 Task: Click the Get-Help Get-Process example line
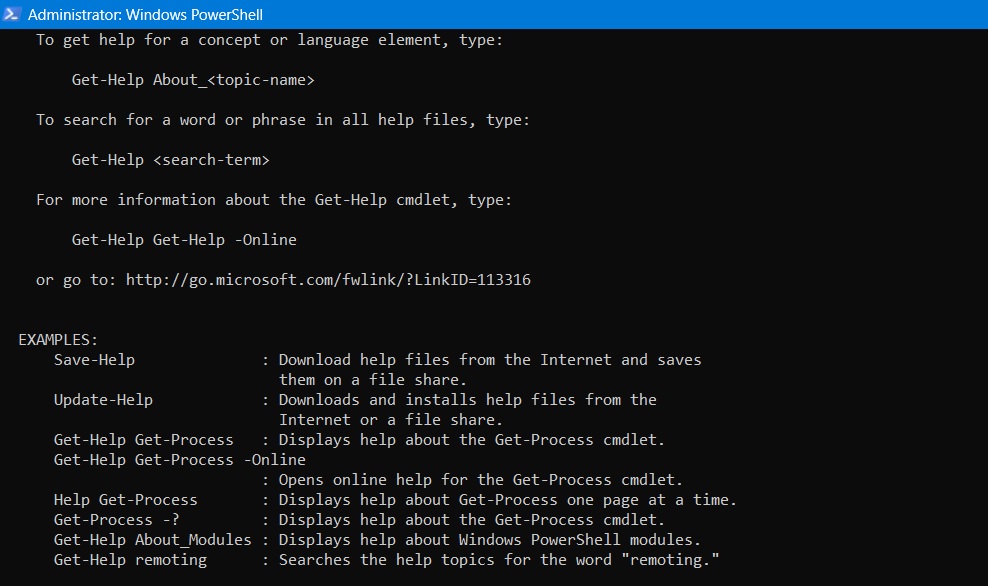143,439
